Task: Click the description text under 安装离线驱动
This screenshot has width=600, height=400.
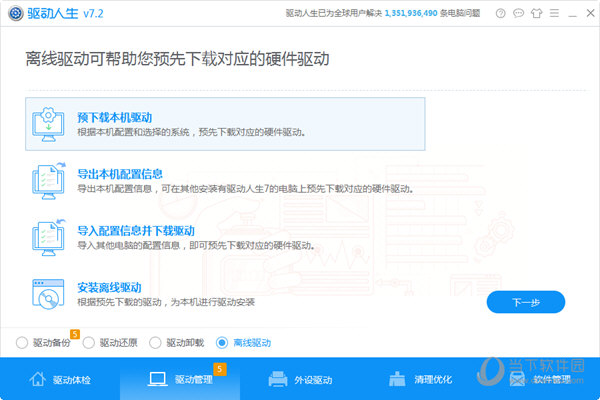Action: click(x=166, y=302)
